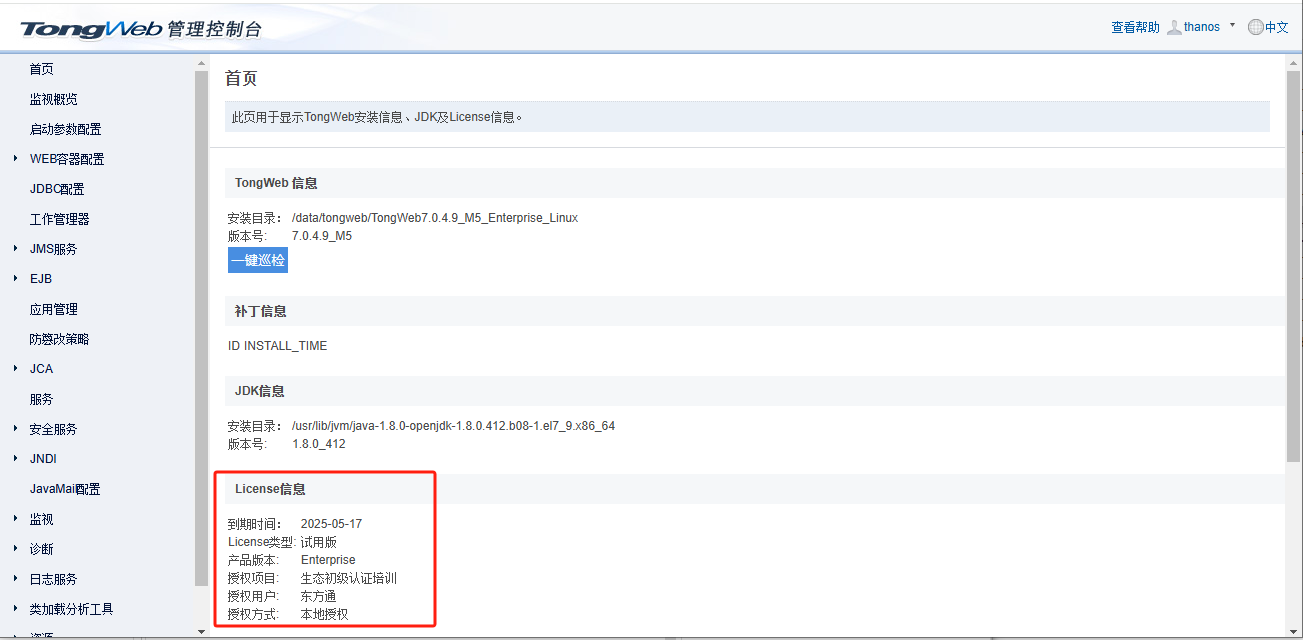Open the thanos account dropdown

1232,26
